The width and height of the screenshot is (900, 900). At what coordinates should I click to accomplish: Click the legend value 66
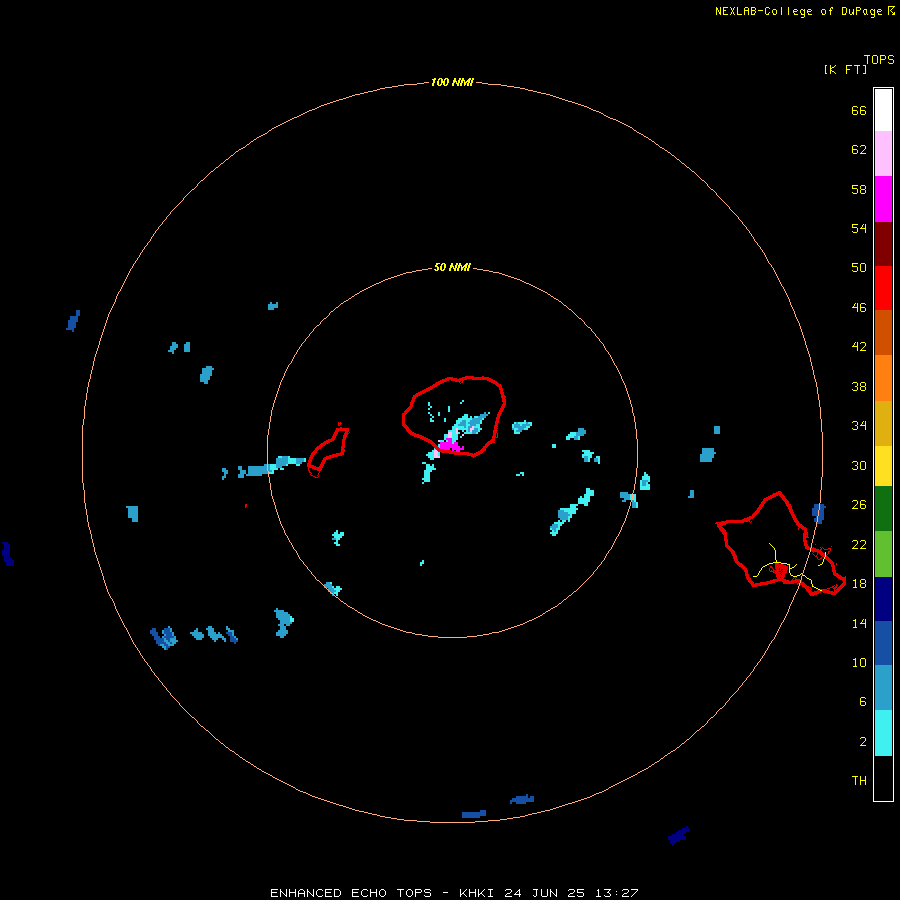click(859, 111)
